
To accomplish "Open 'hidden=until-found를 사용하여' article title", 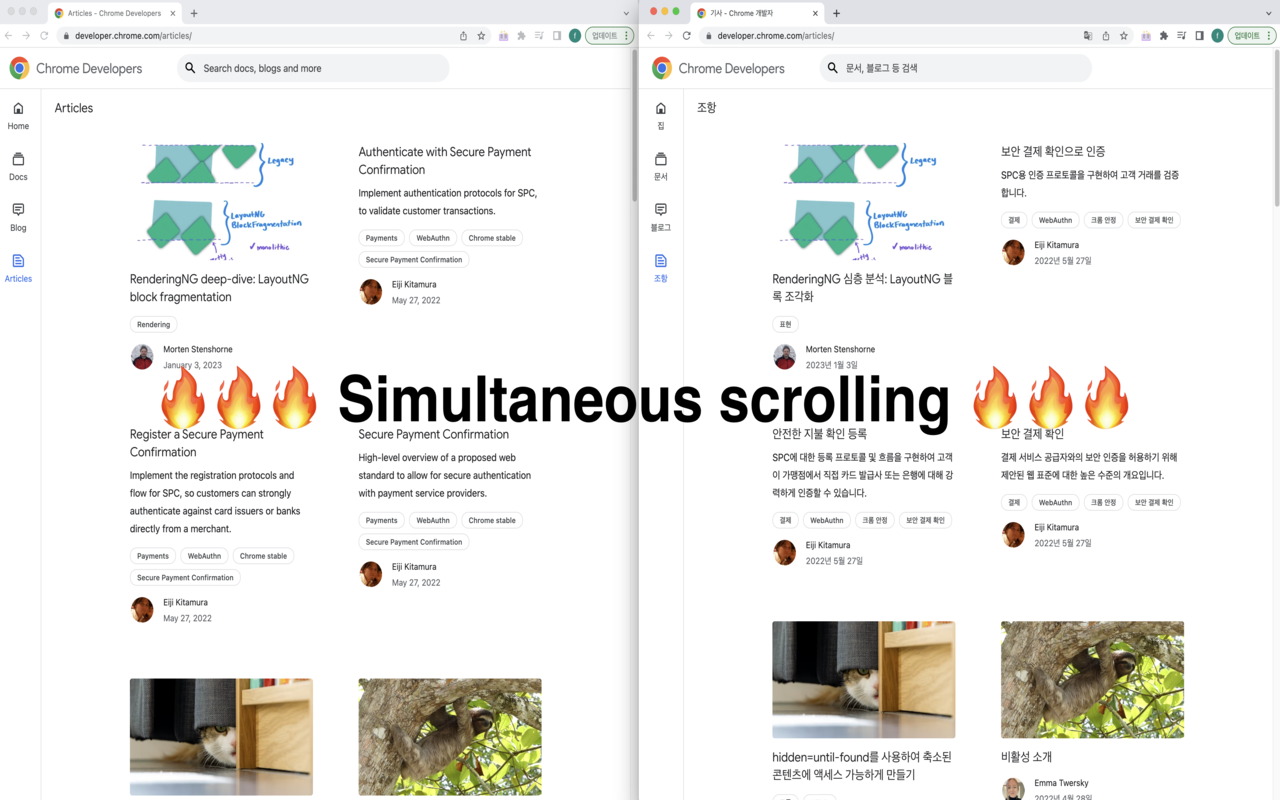I will tap(862, 766).
